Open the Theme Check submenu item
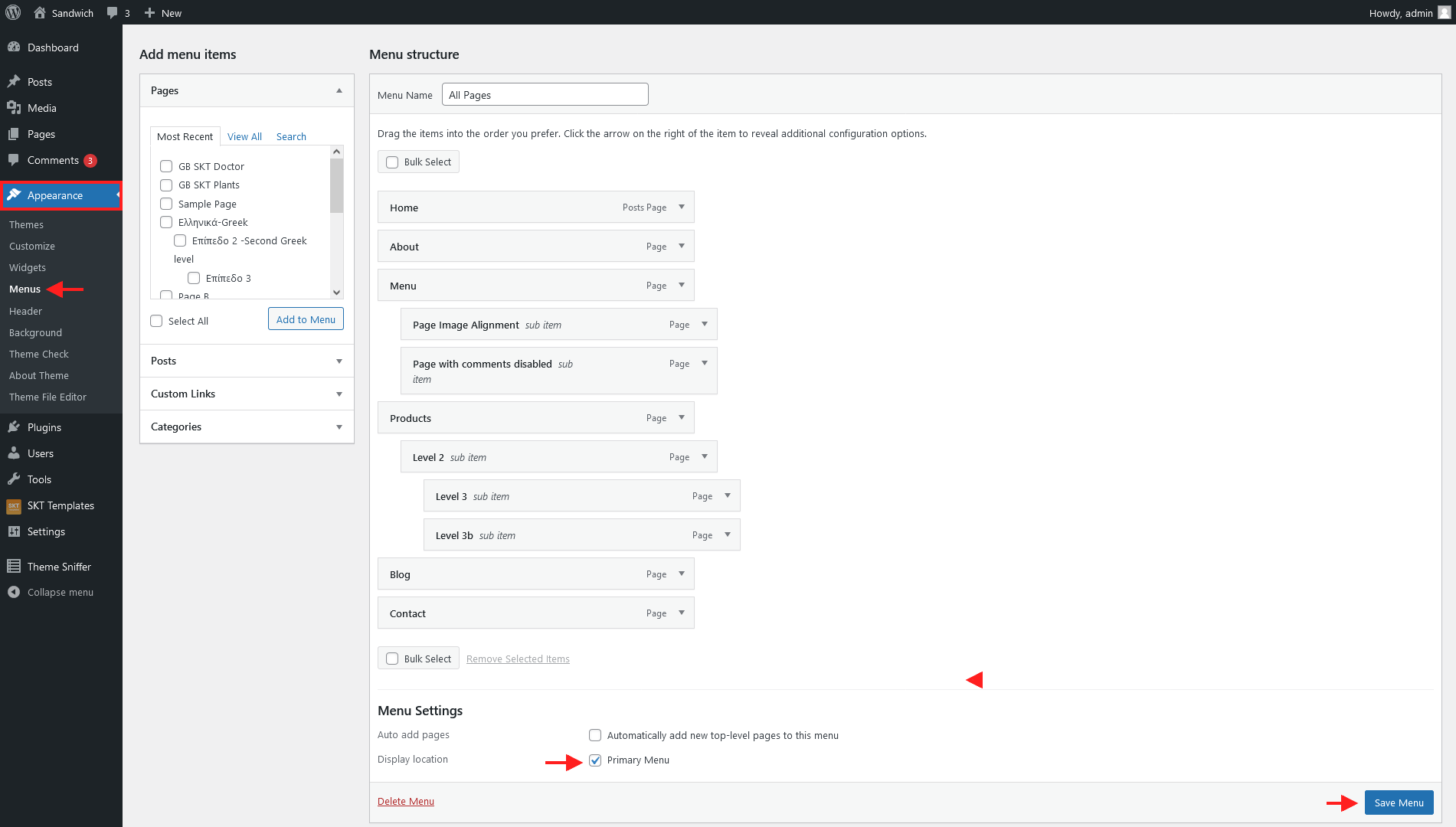The image size is (1456, 827). point(39,354)
